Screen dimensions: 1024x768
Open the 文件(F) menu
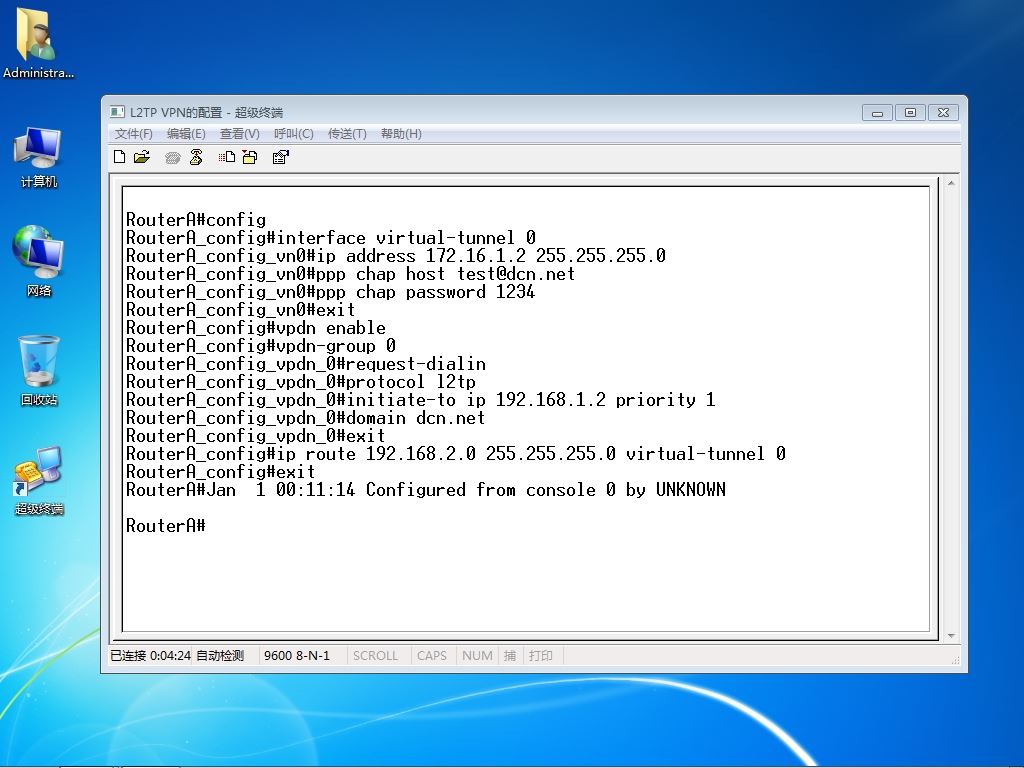tap(133, 134)
